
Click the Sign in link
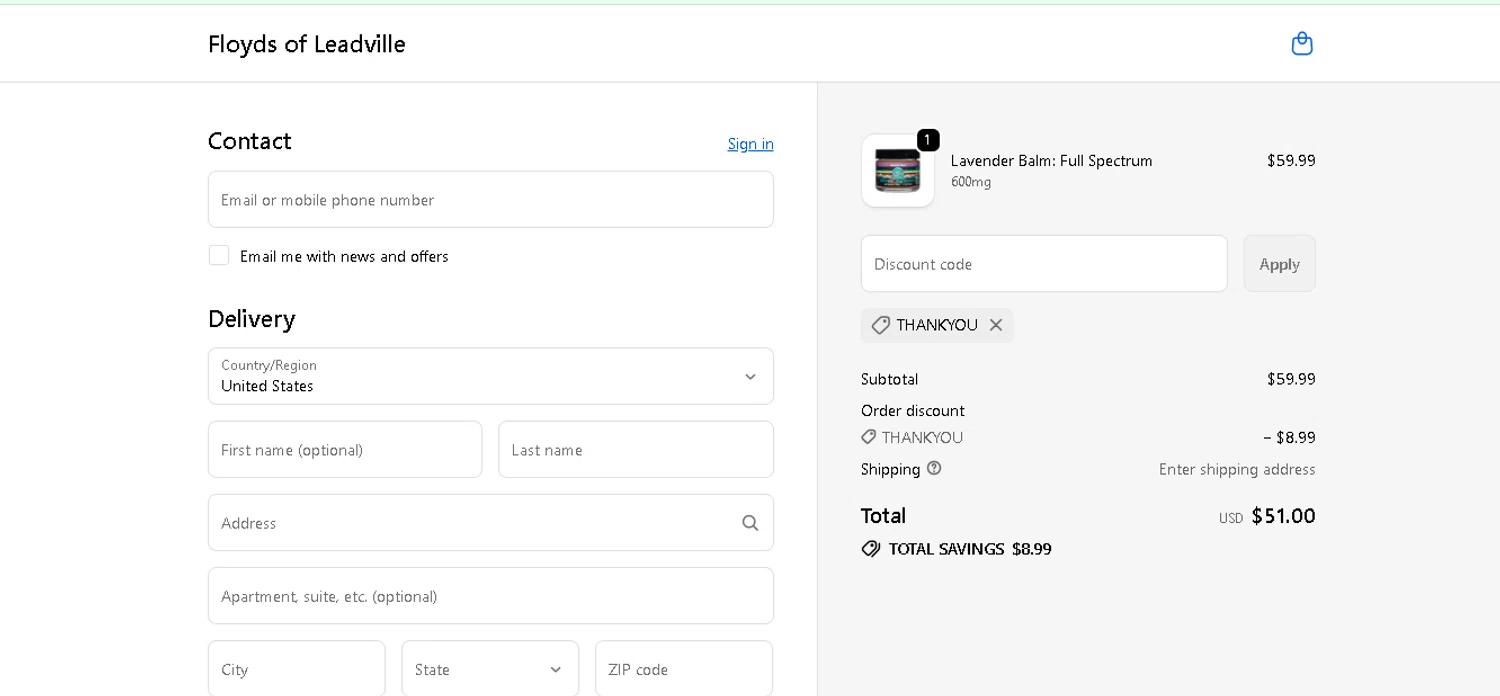click(x=750, y=144)
